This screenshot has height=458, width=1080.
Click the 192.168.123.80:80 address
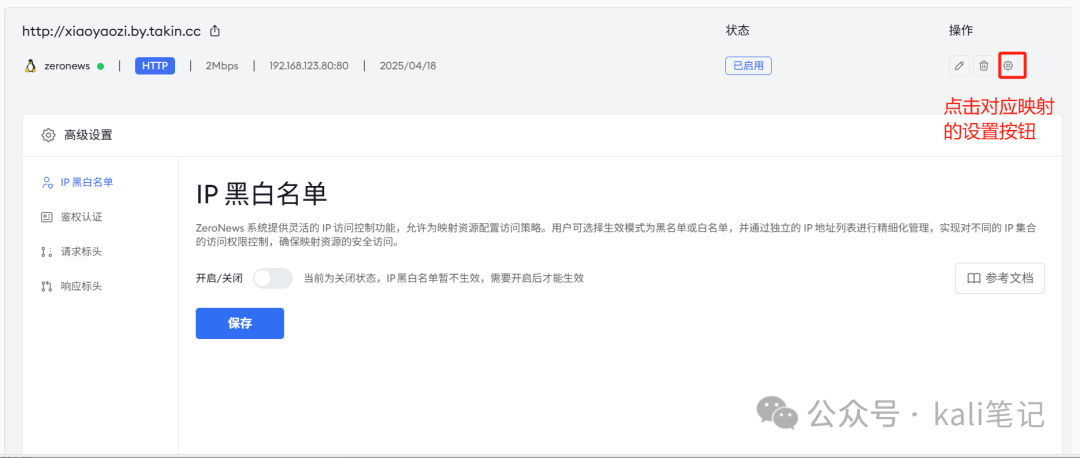point(308,66)
